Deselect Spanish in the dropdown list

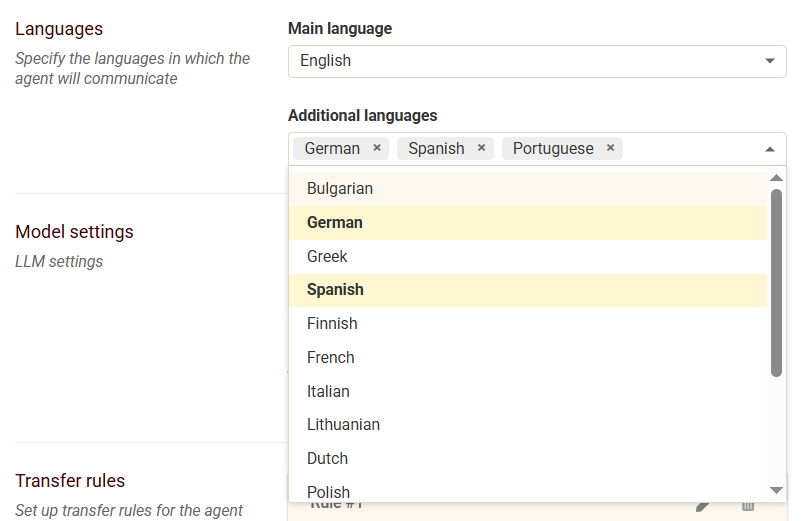pos(528,290)
